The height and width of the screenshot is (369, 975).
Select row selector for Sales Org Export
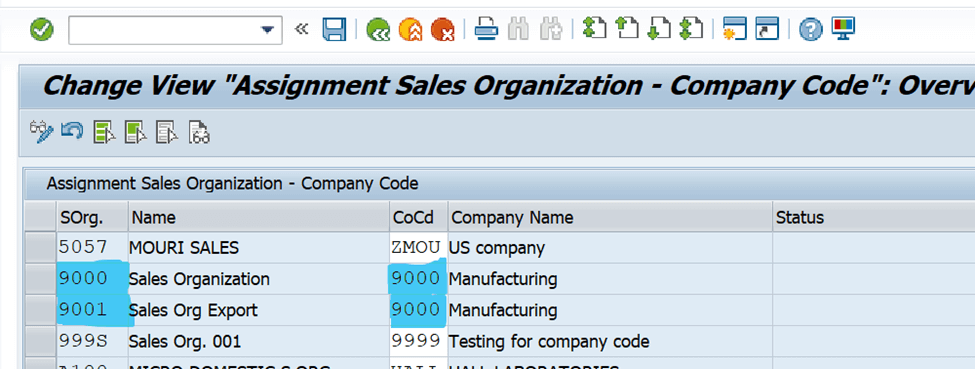40,310
